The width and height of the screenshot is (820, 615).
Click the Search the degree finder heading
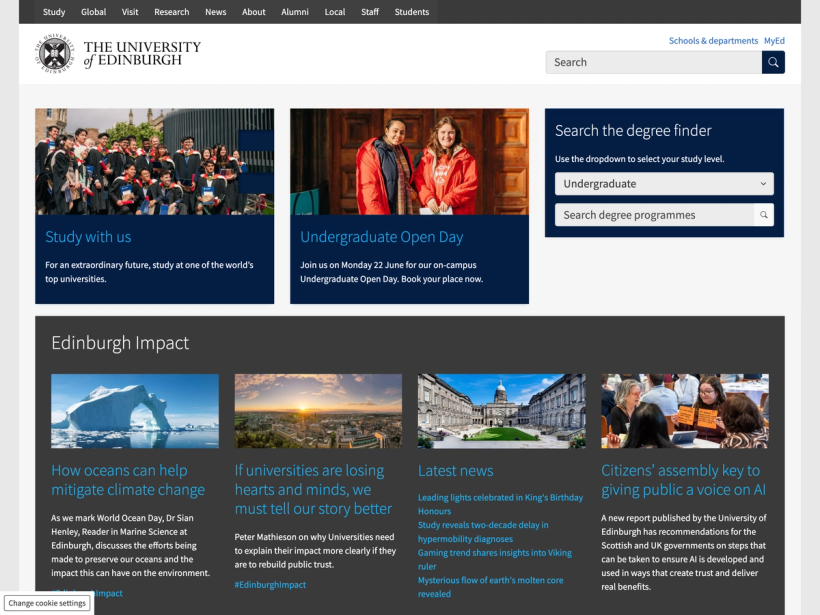coord(633,131)
